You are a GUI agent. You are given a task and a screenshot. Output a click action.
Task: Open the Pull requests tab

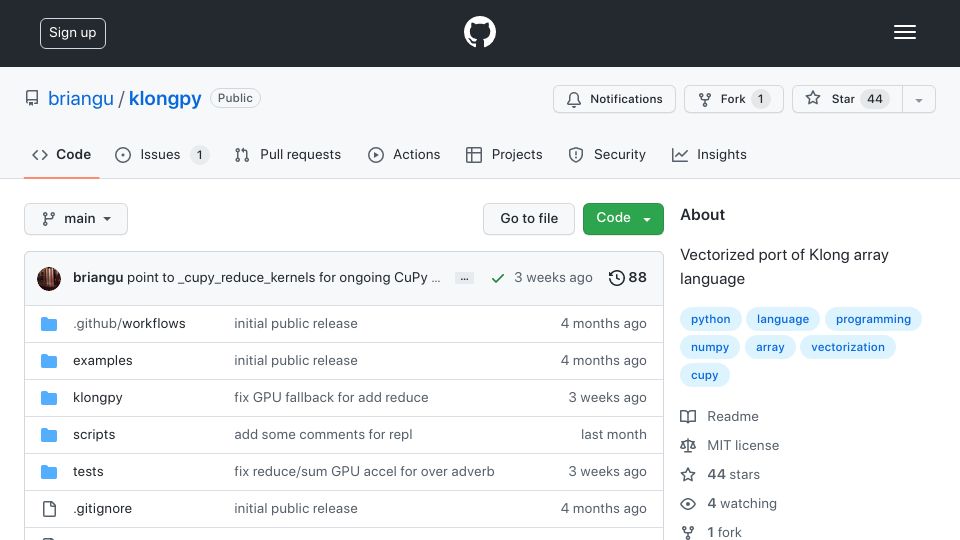(288, 155)
